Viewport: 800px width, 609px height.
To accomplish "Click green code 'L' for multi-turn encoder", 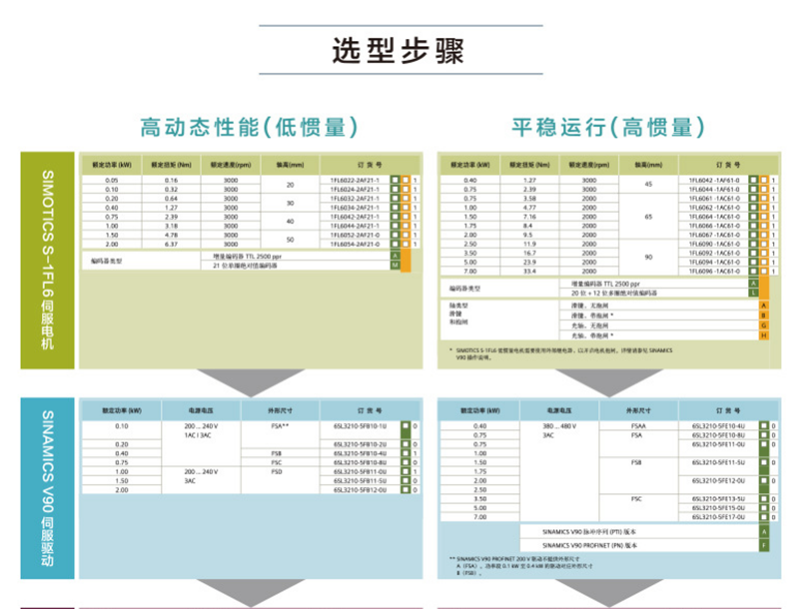I will [x=754, y=293].
